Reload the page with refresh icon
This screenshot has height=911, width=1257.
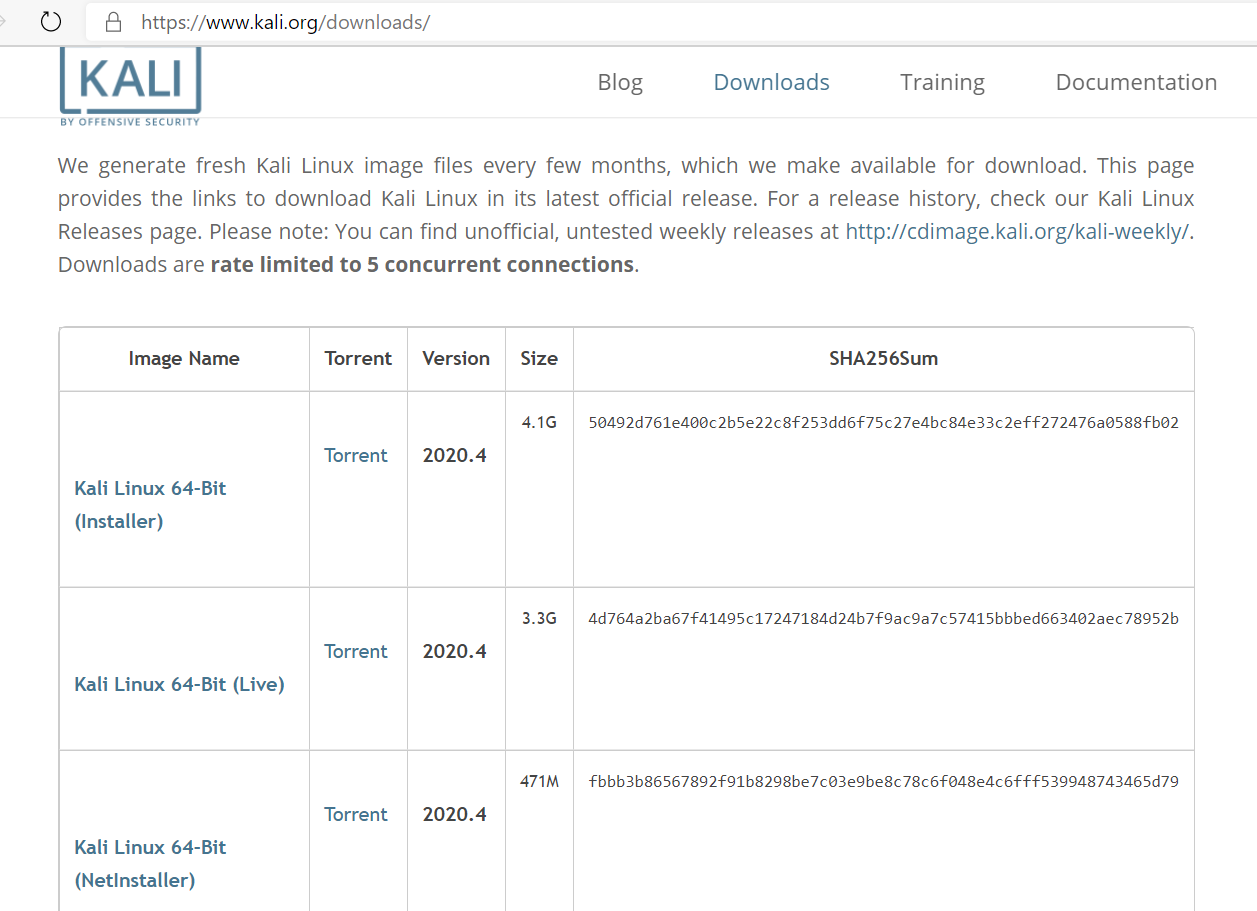click(x=51, y=21)
